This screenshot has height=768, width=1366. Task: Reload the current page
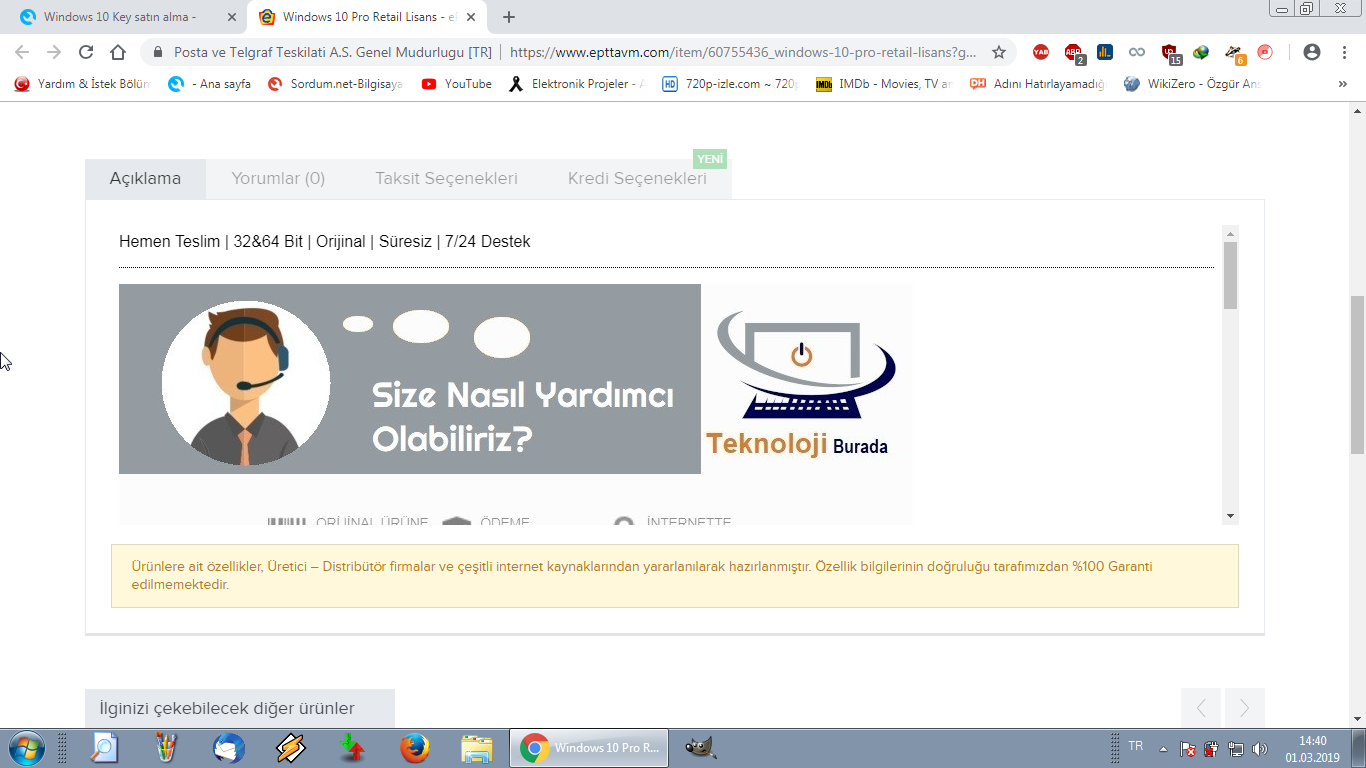click(86, 52)
